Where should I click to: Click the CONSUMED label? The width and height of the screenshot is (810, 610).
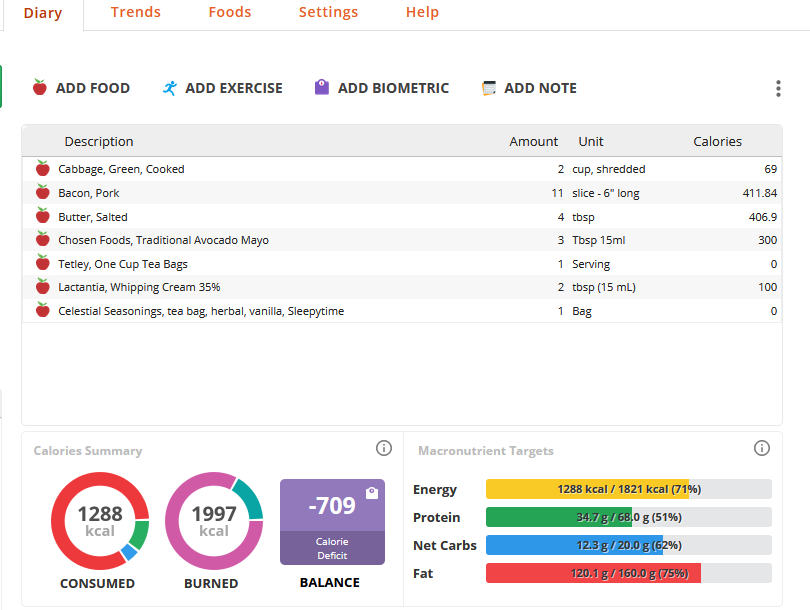[x=97, y=583]
